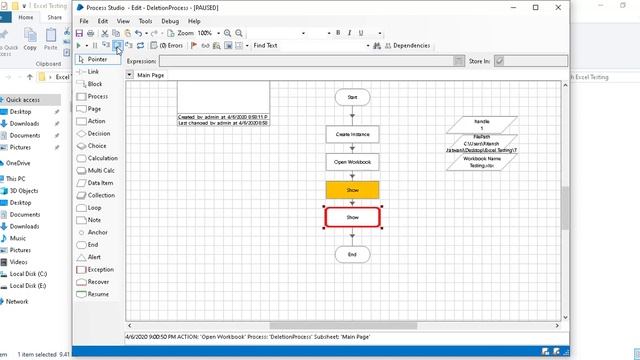Expand the grid options dropdown arrow
640x360 pixels.
(247, 46)
